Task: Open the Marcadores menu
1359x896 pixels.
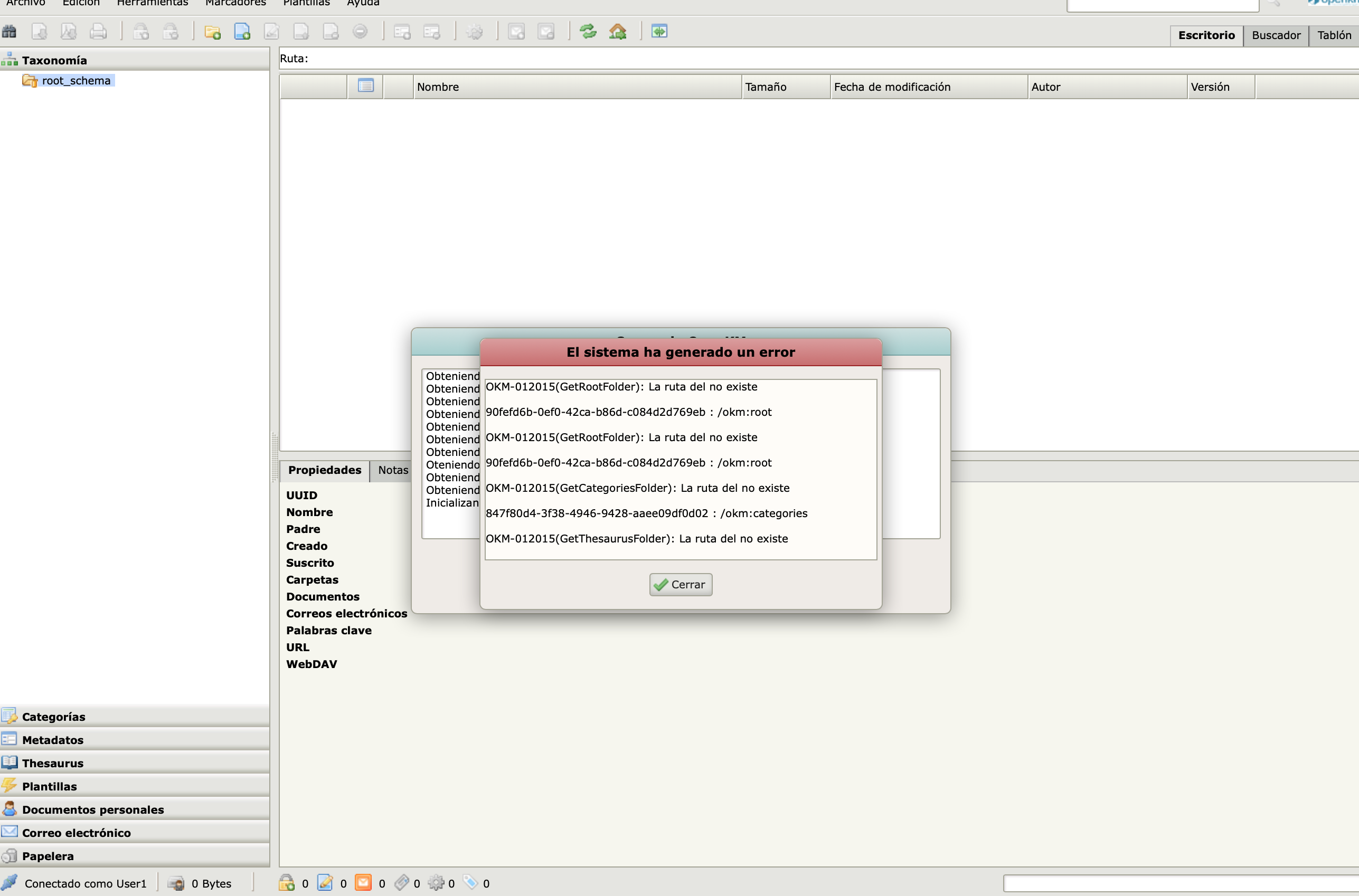Action: (235, 3)
